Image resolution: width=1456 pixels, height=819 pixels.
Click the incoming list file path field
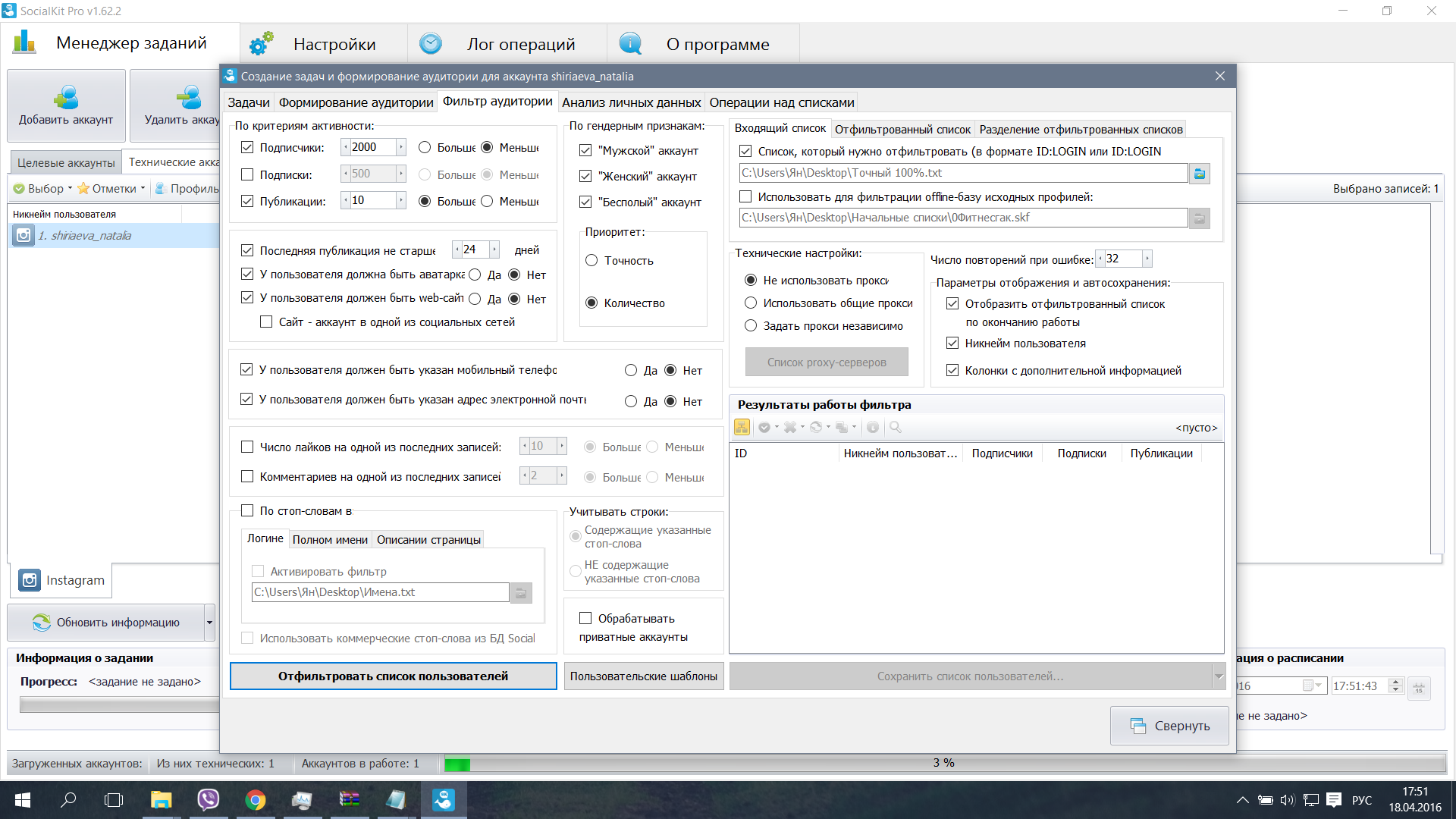tap(963, 173)
